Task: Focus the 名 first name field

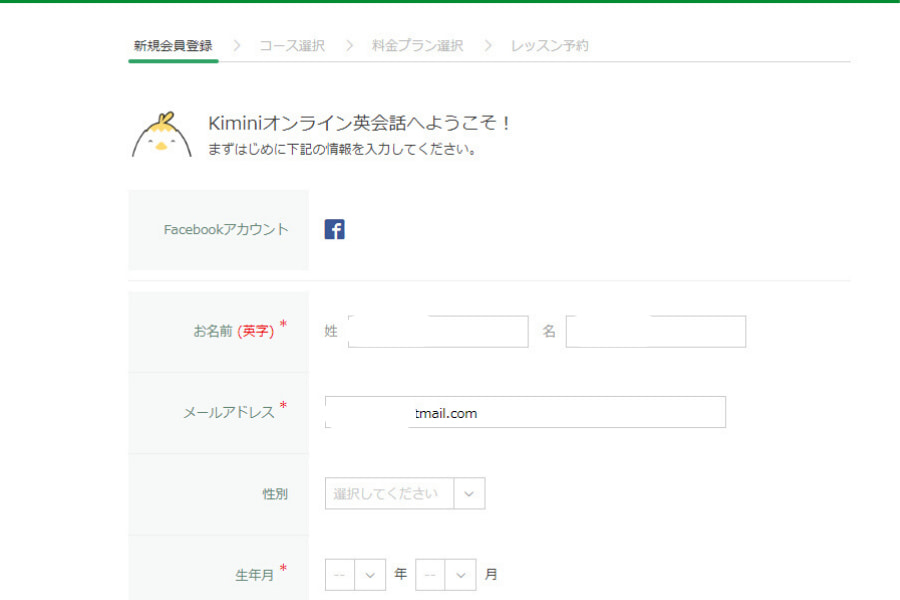Action: (x=656, y=331)
